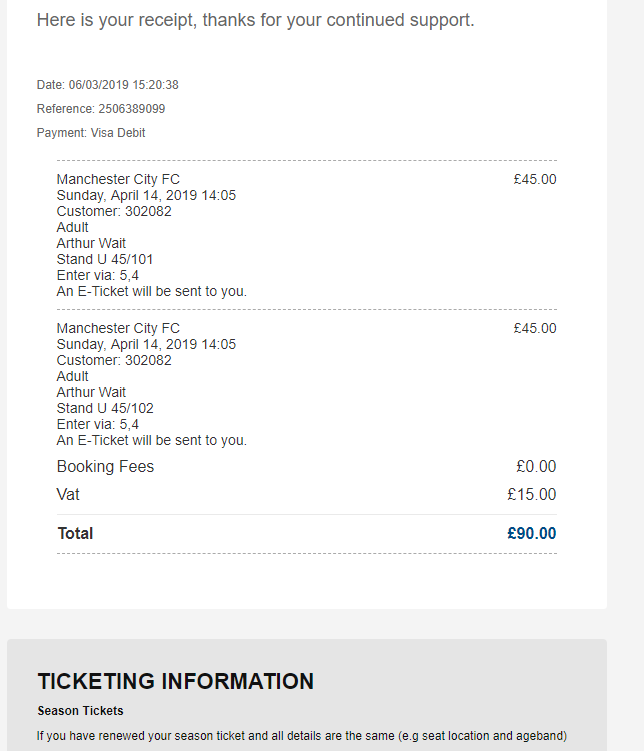Click the bold Total label
Image resolution: width=644 pixels, height=751 pixels.
tap(75, 534)
